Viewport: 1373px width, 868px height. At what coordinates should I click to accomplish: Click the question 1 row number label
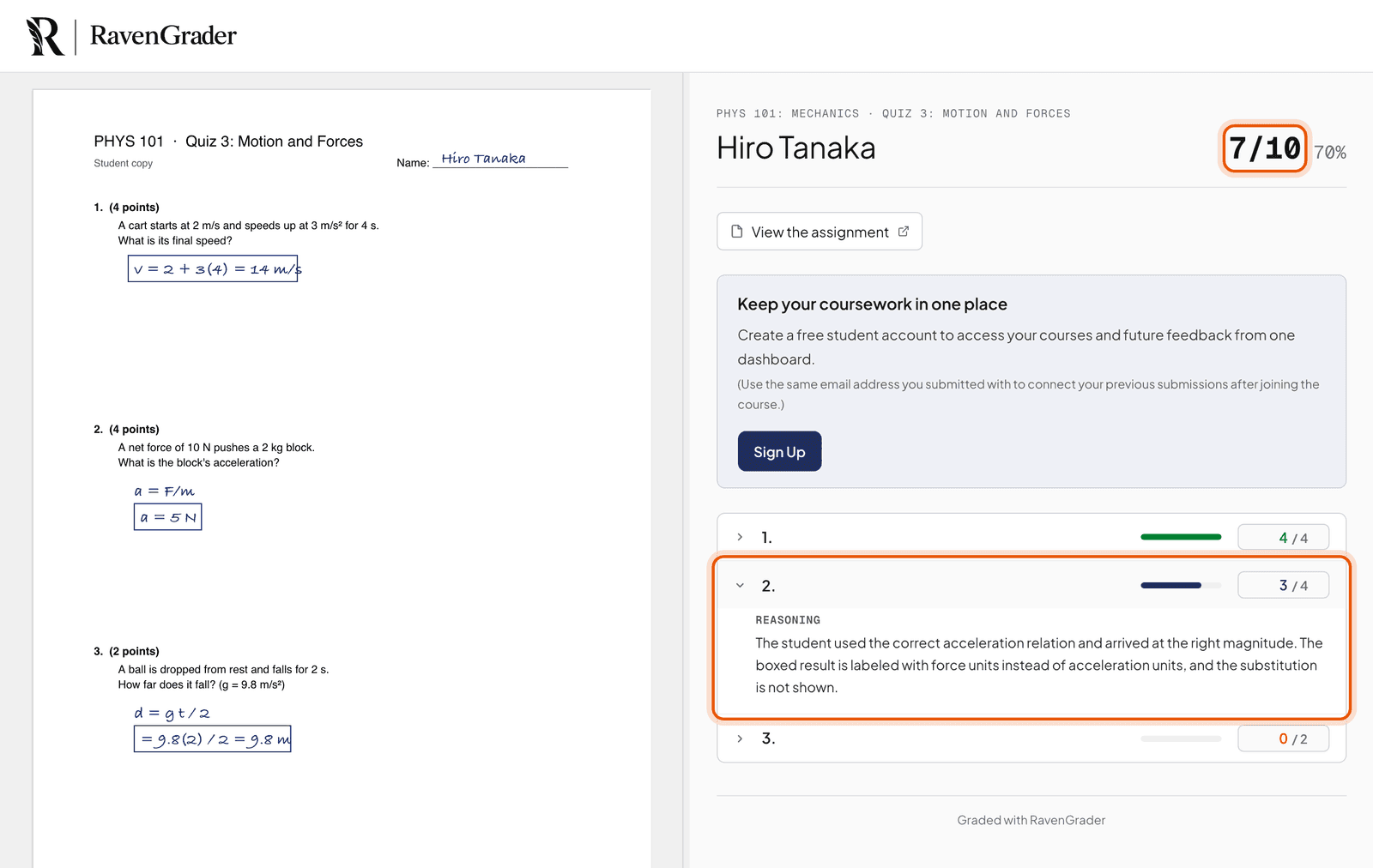point(766,538)
